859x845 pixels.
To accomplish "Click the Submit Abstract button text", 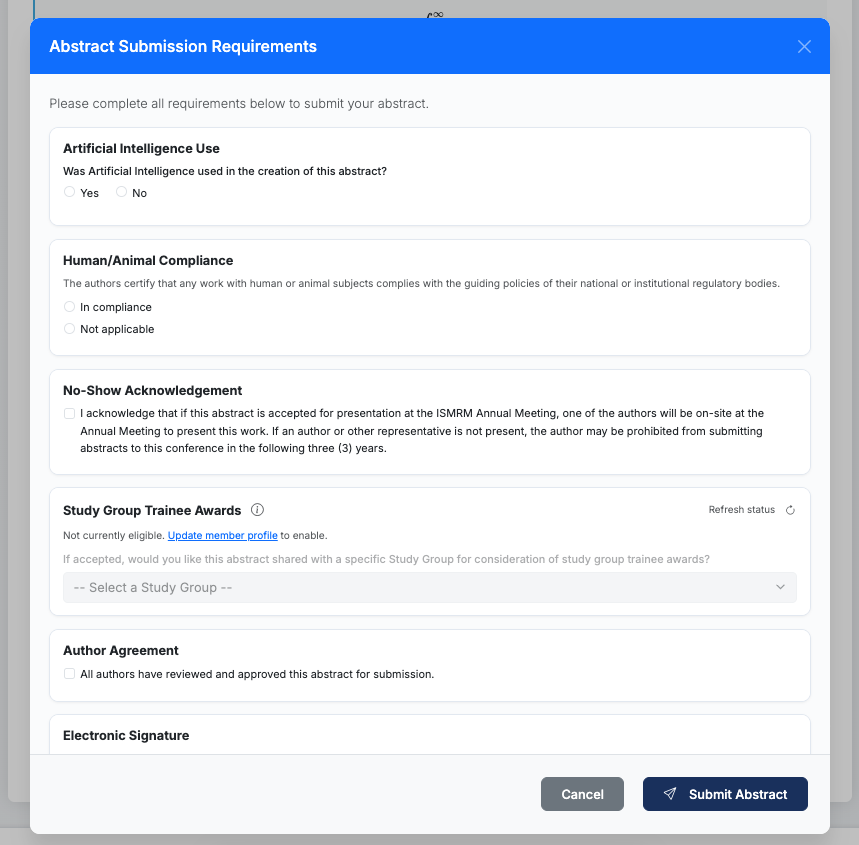I will [x=738, y=794].
